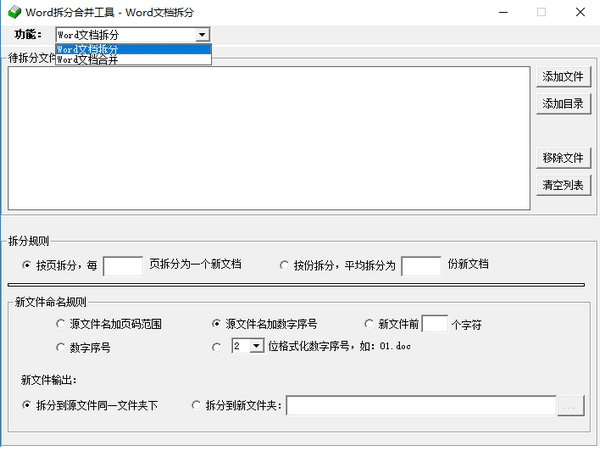Click the new folder path input field
This screenshot has height=464, width=600.
pyautogui.click(x=421, y=405)
